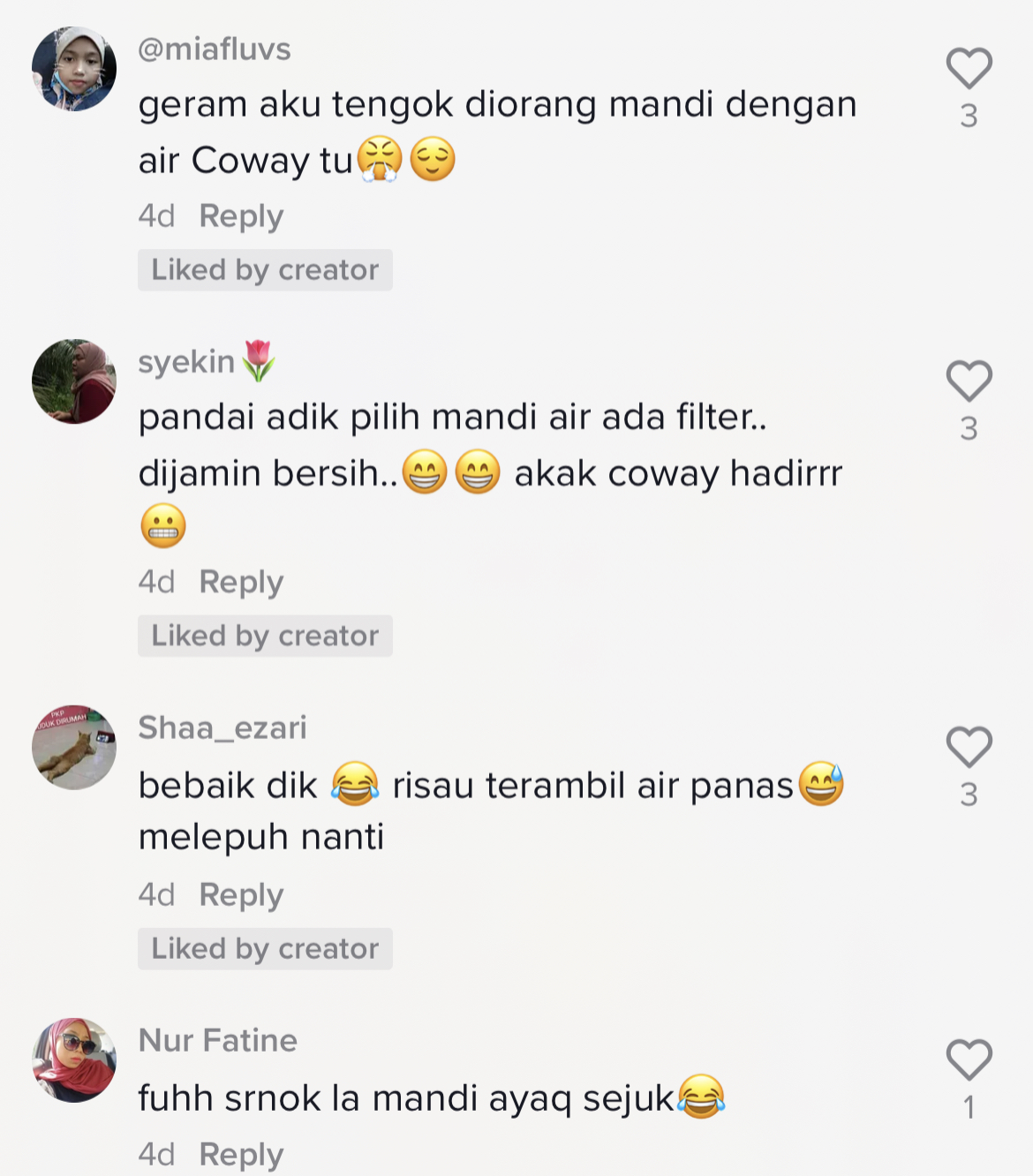Reply to syekin's comment
This screenshot has width=1033, height=1176.
[241, 583]
